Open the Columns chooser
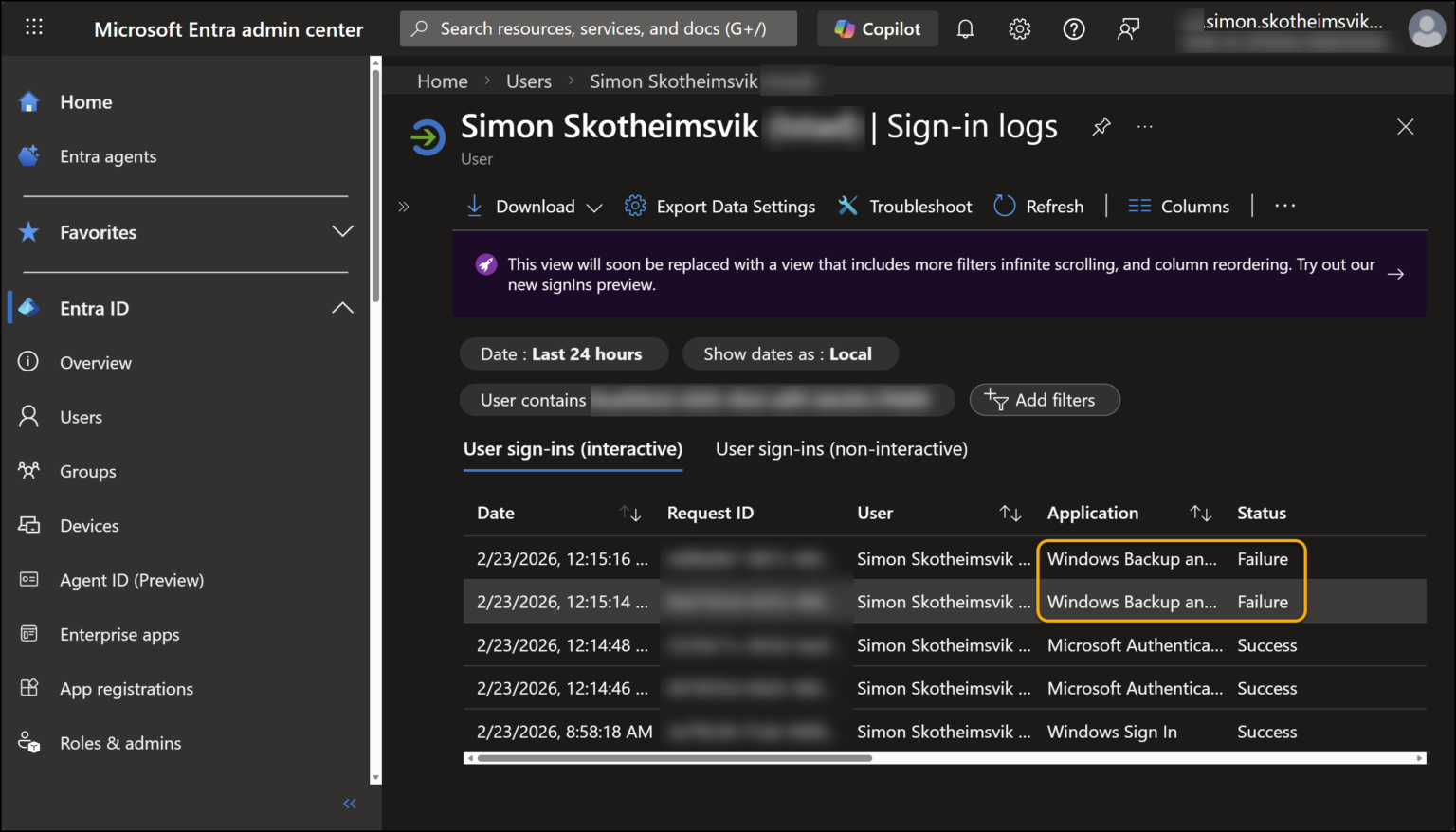1456x832 pixels. [x=1178, y=207]
